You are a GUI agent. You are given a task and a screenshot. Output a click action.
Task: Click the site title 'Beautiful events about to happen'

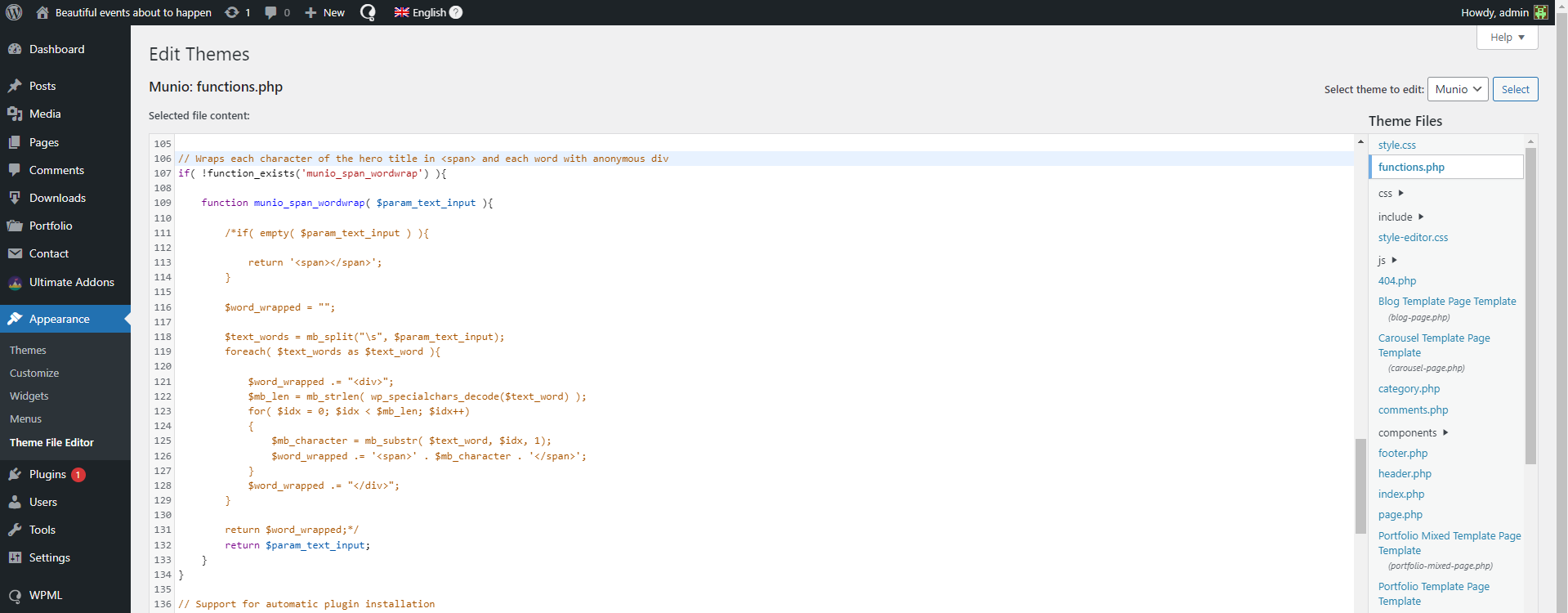pos(133,12)
